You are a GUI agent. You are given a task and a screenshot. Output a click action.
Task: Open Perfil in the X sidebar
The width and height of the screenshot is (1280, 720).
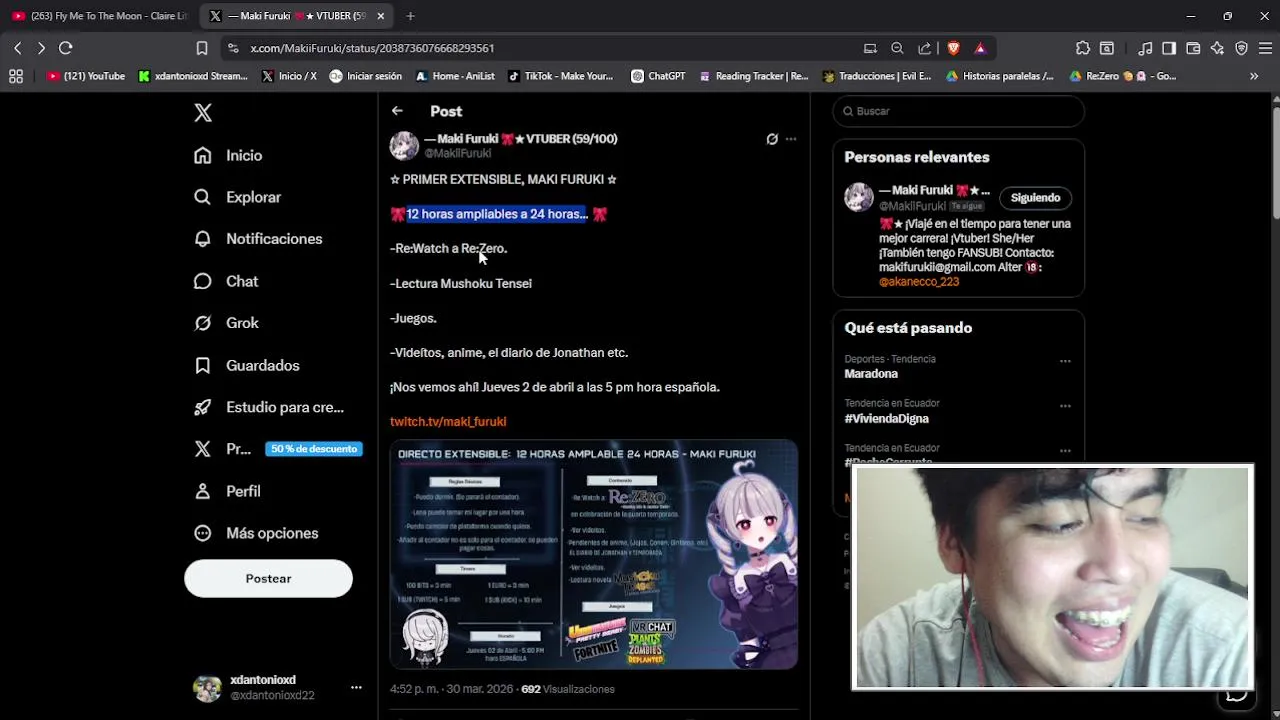227,491
